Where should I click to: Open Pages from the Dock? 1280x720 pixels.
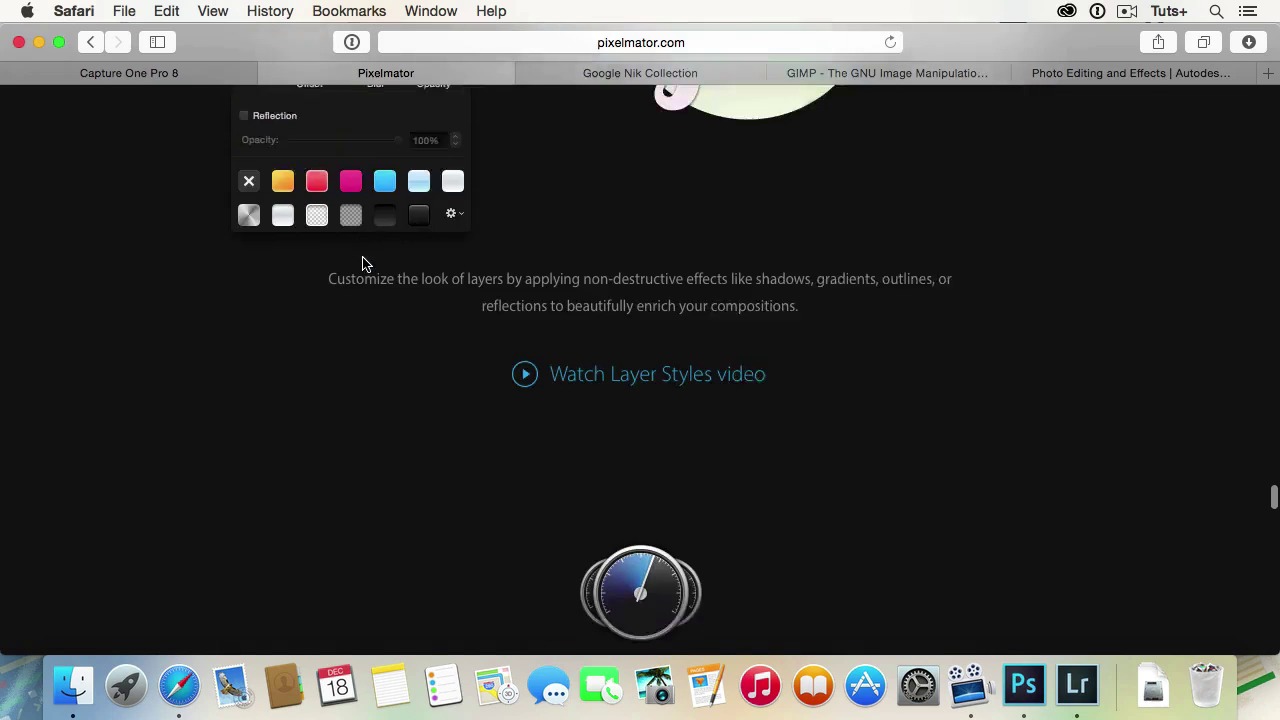tap(707, 686)
